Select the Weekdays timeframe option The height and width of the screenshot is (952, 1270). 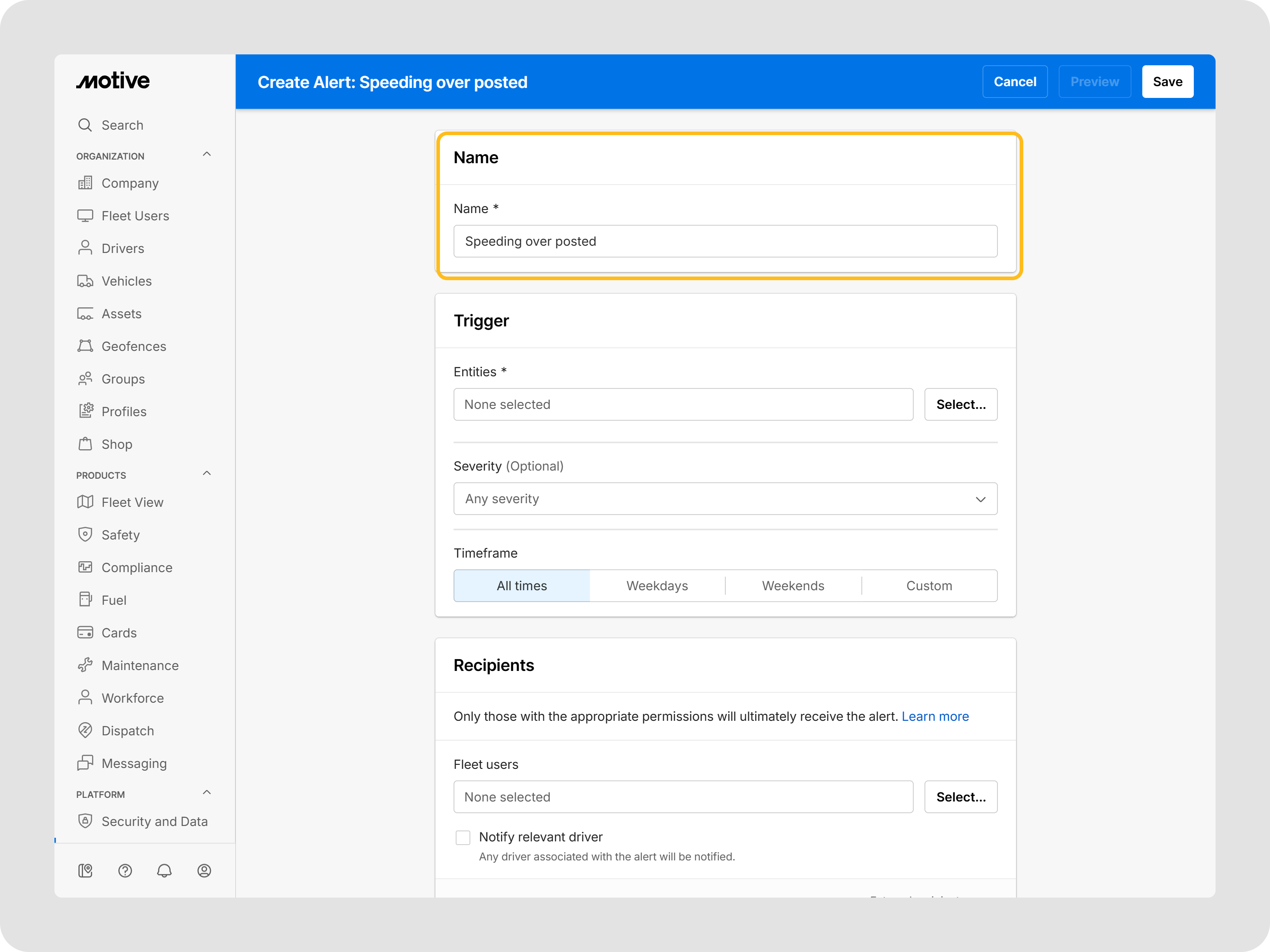(x=657, y=585)
